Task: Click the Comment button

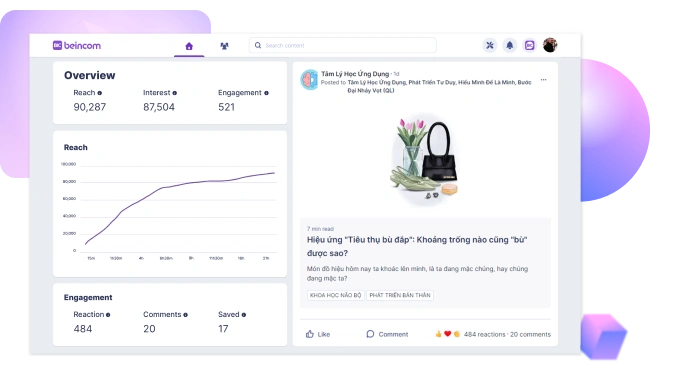Action: point(387,334)
